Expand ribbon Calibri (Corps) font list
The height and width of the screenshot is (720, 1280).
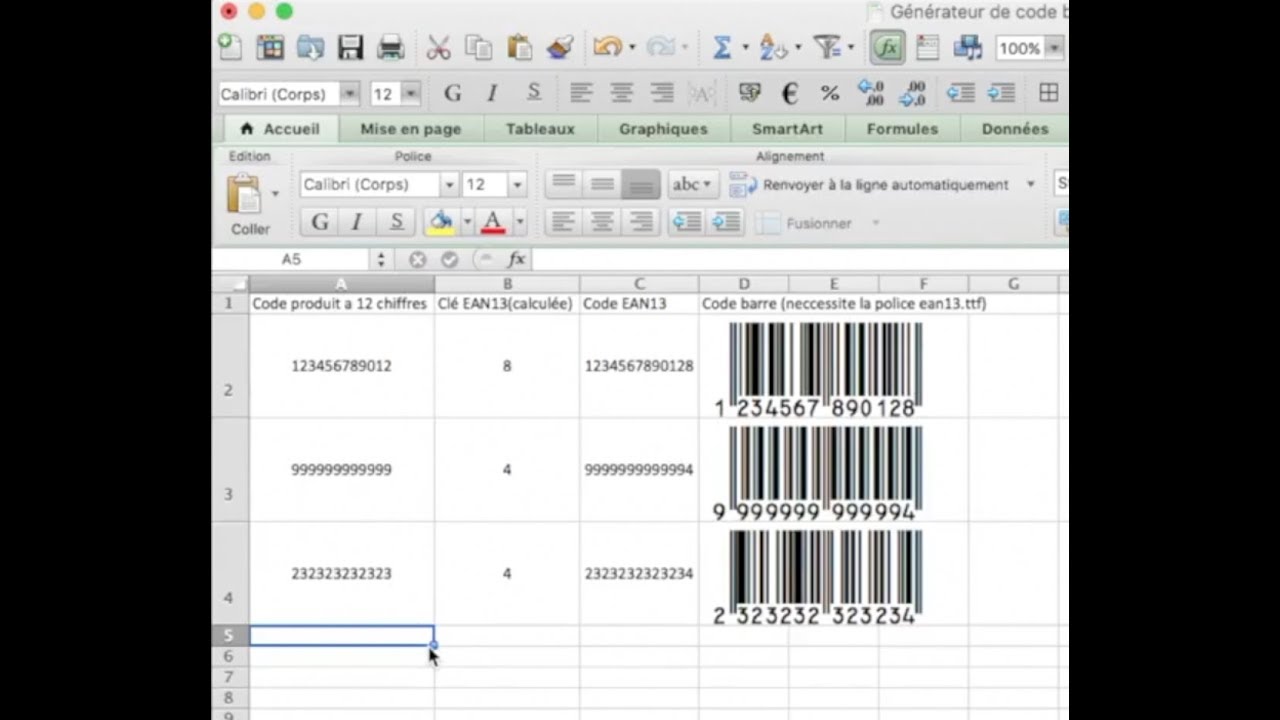[x=449, y=185]
